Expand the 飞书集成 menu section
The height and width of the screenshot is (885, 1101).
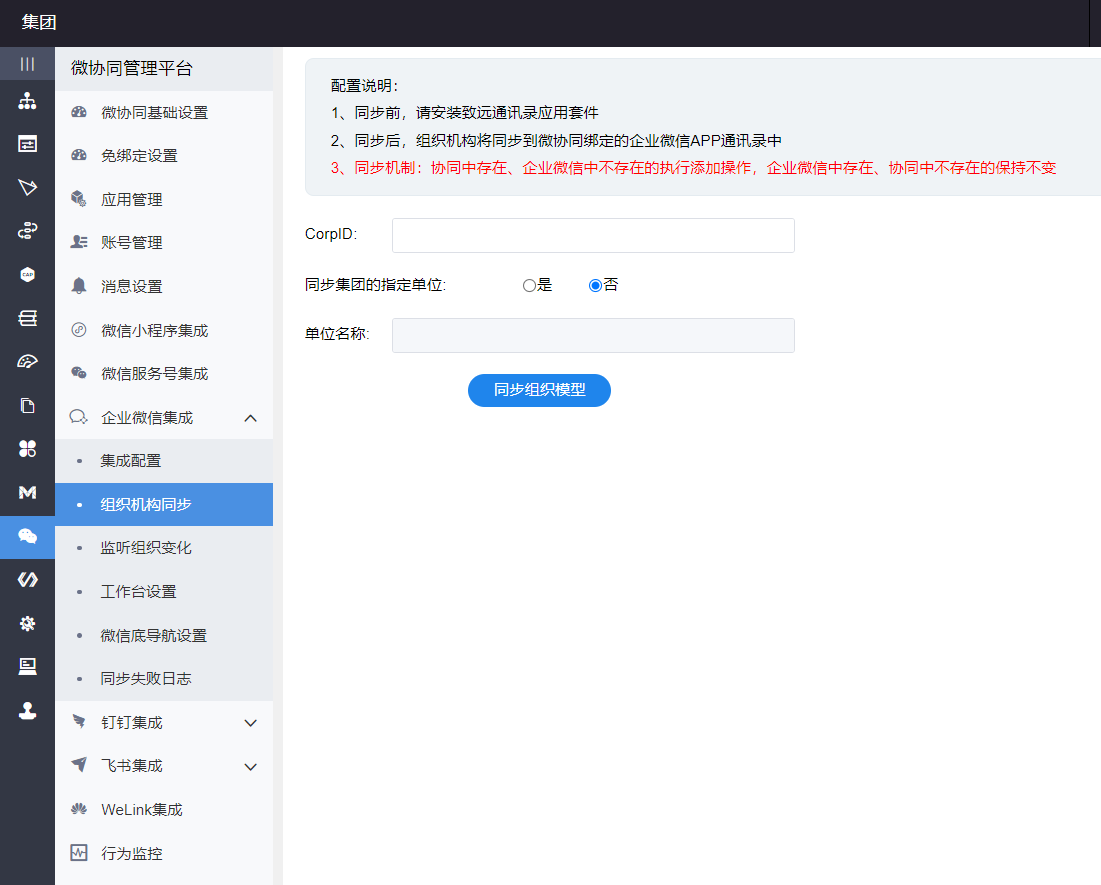point(251,767)
